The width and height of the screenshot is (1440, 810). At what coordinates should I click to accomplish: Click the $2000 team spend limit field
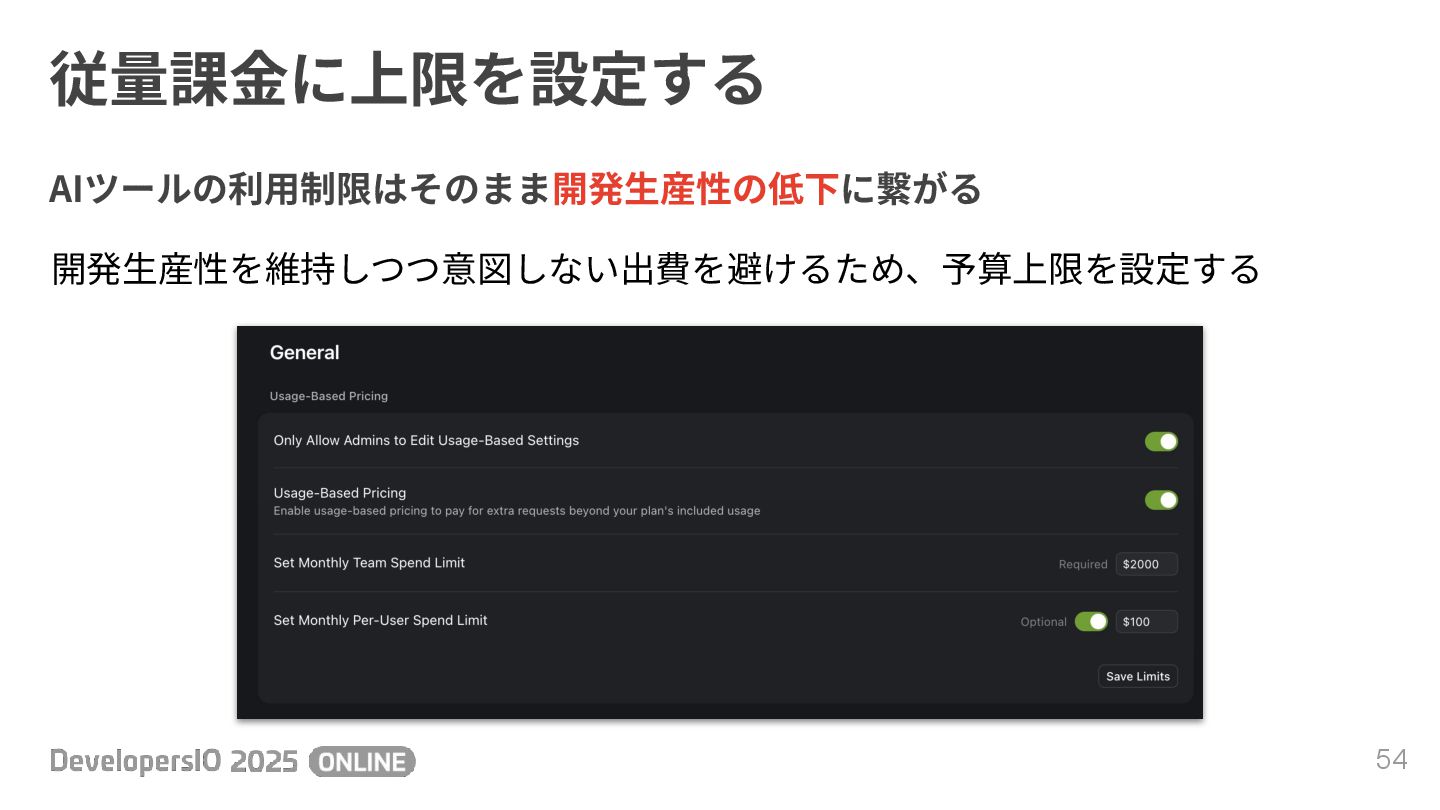pyautogui.click(x=1147, y=564)
